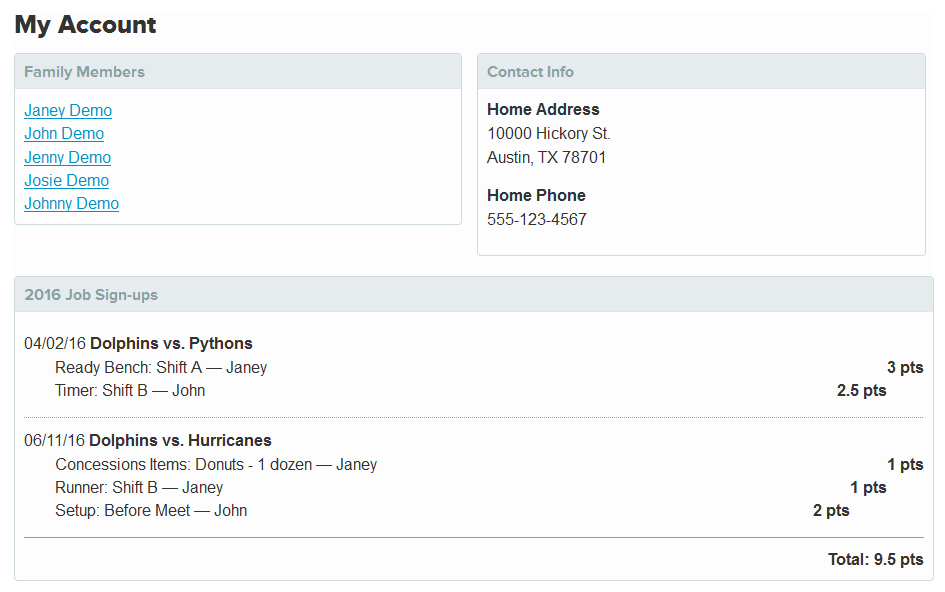The width and height of the screenshot is (945, 592).
Task: Click the Ready Bench: Shift A — Janey entry
Action: click(161, 368)
